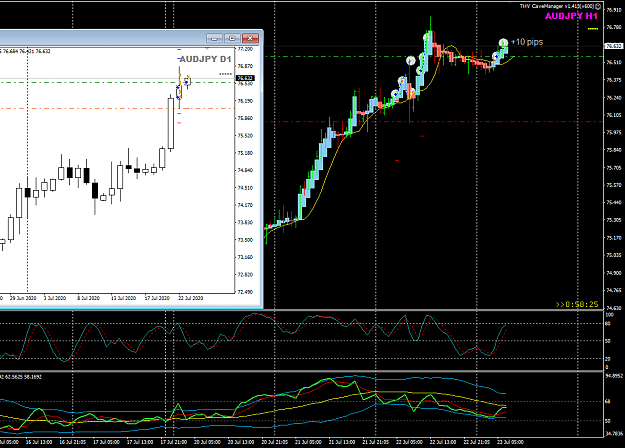Click the +10 pips annotation text
The image size is (625, 448).
pyautogui.click(x=527, y=42)
